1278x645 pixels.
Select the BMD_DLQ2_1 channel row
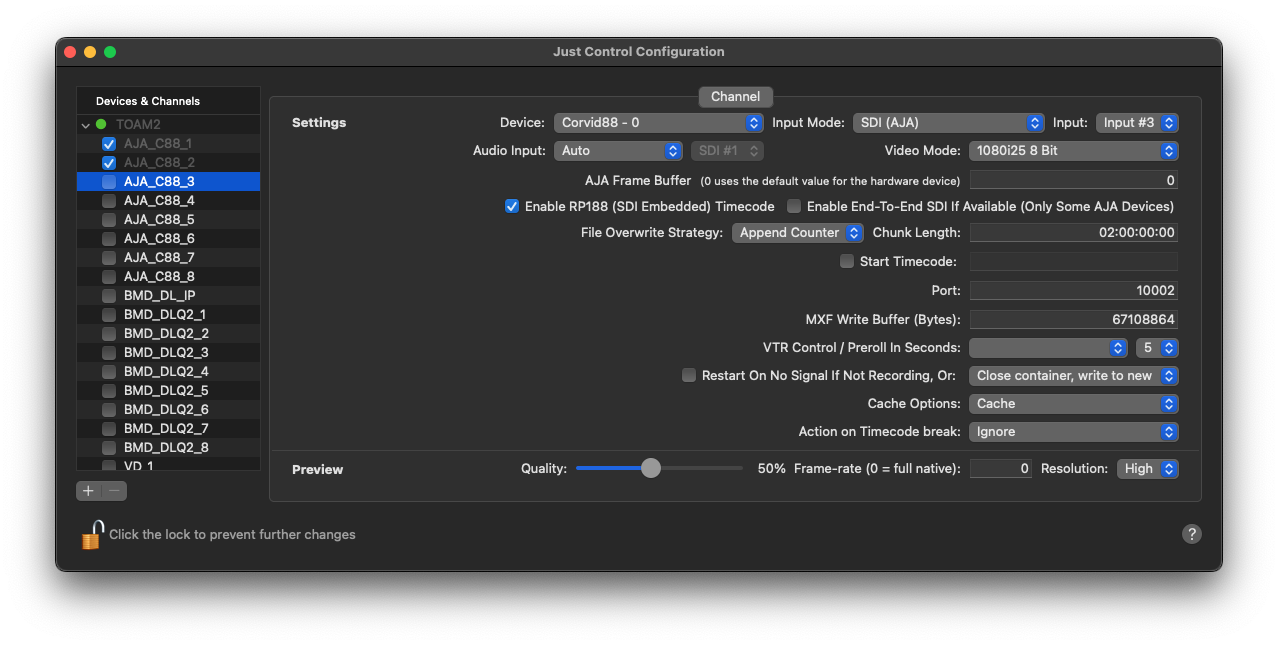168,315
